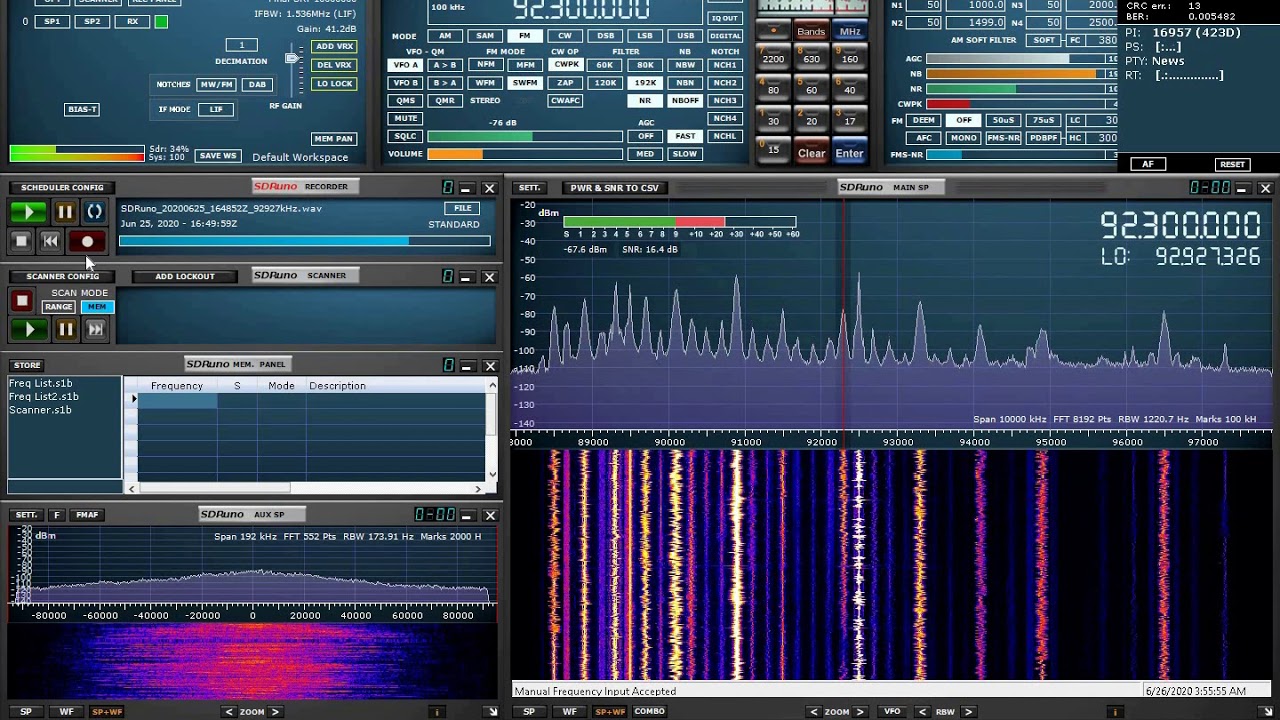
Task: Pause the recorder playback
Action: pyautogui.click(x=65, y=212)
